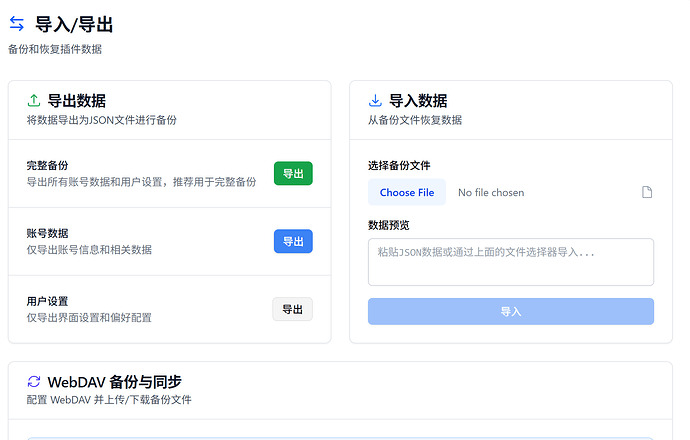Click the 仅导出界面设置和偏好配置 description

pyautogui.click(x=89, y=318)
